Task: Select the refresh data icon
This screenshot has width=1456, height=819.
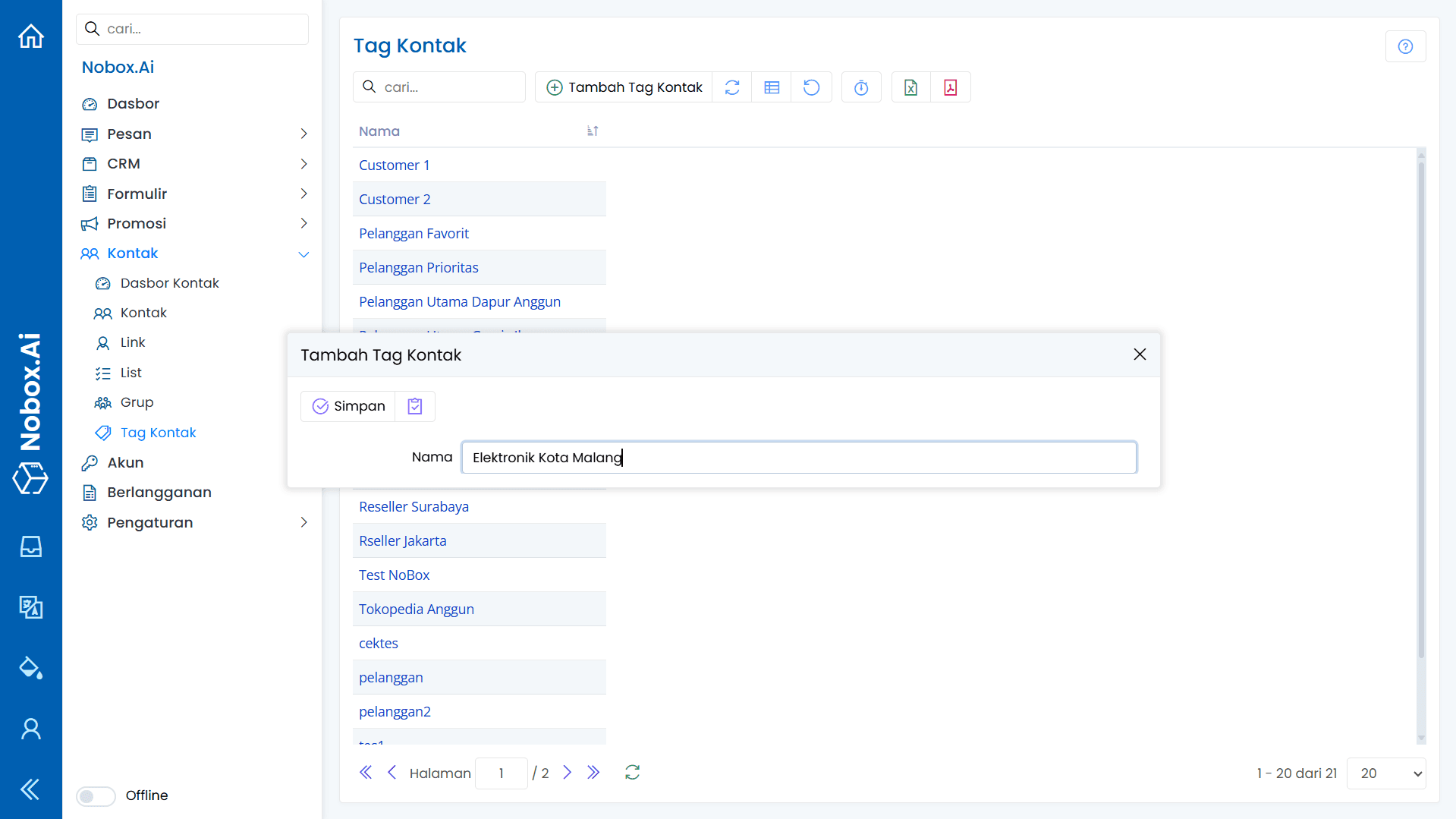Action: coord(731,87)
